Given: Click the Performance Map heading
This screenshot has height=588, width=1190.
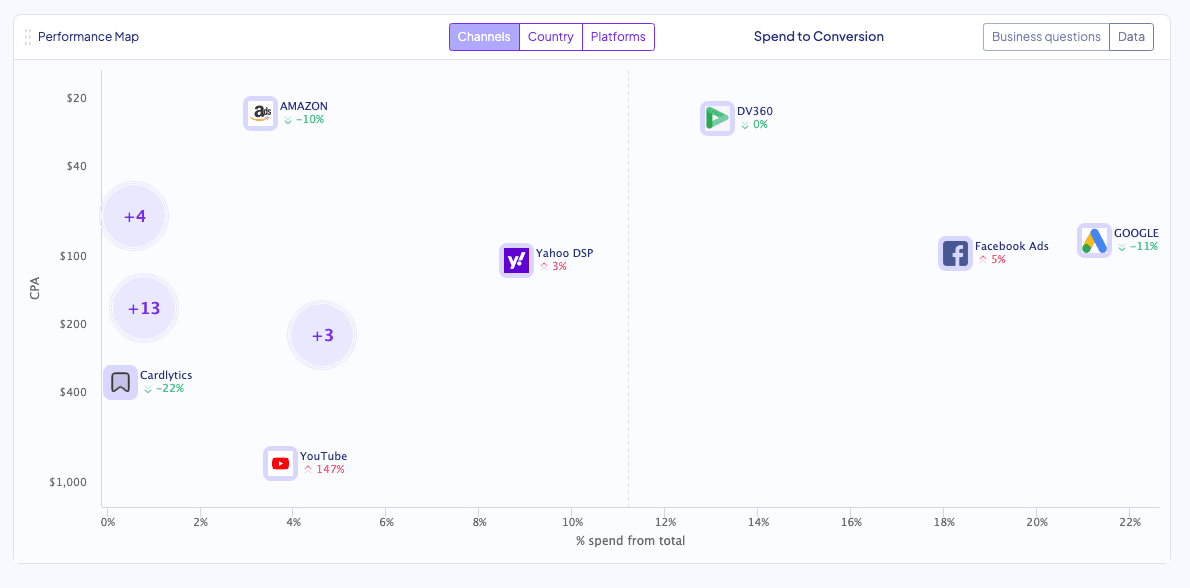Looking at the screenshot, I should pos(88,37).
